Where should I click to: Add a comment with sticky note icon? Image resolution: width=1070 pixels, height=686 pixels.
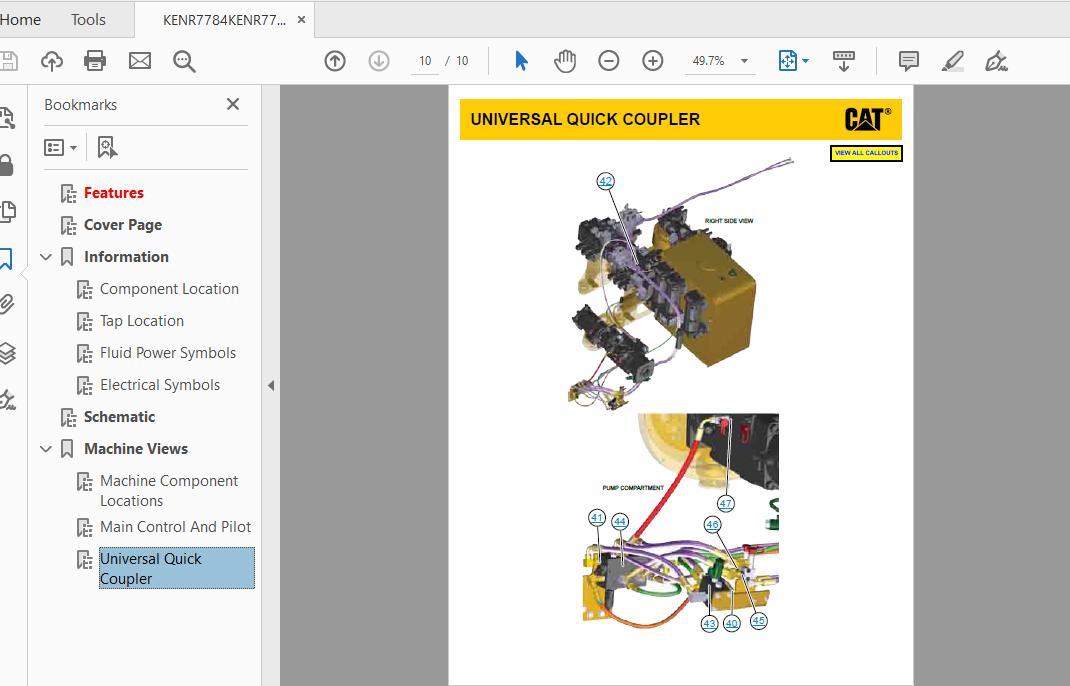909,61
